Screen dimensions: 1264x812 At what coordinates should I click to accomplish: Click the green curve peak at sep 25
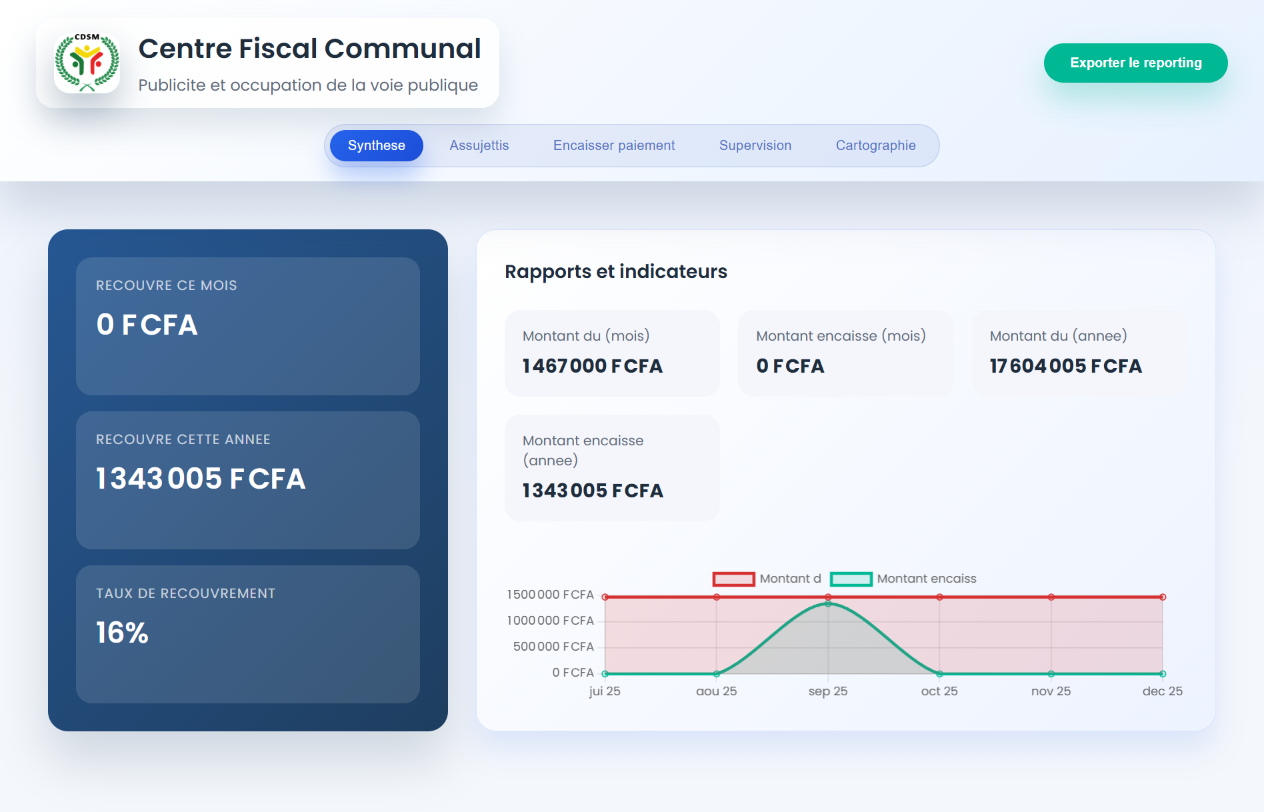(x=827, y=601)
